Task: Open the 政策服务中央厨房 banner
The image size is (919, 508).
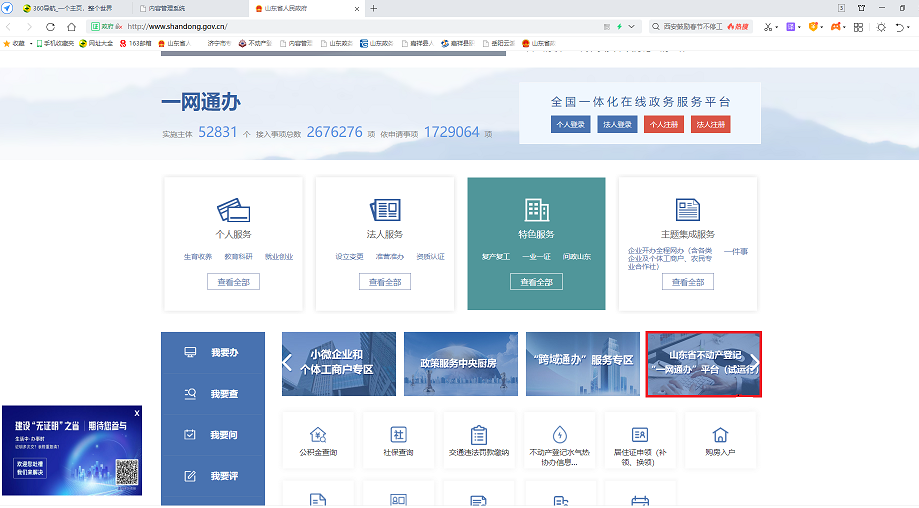Action: [x=461, y=364]
